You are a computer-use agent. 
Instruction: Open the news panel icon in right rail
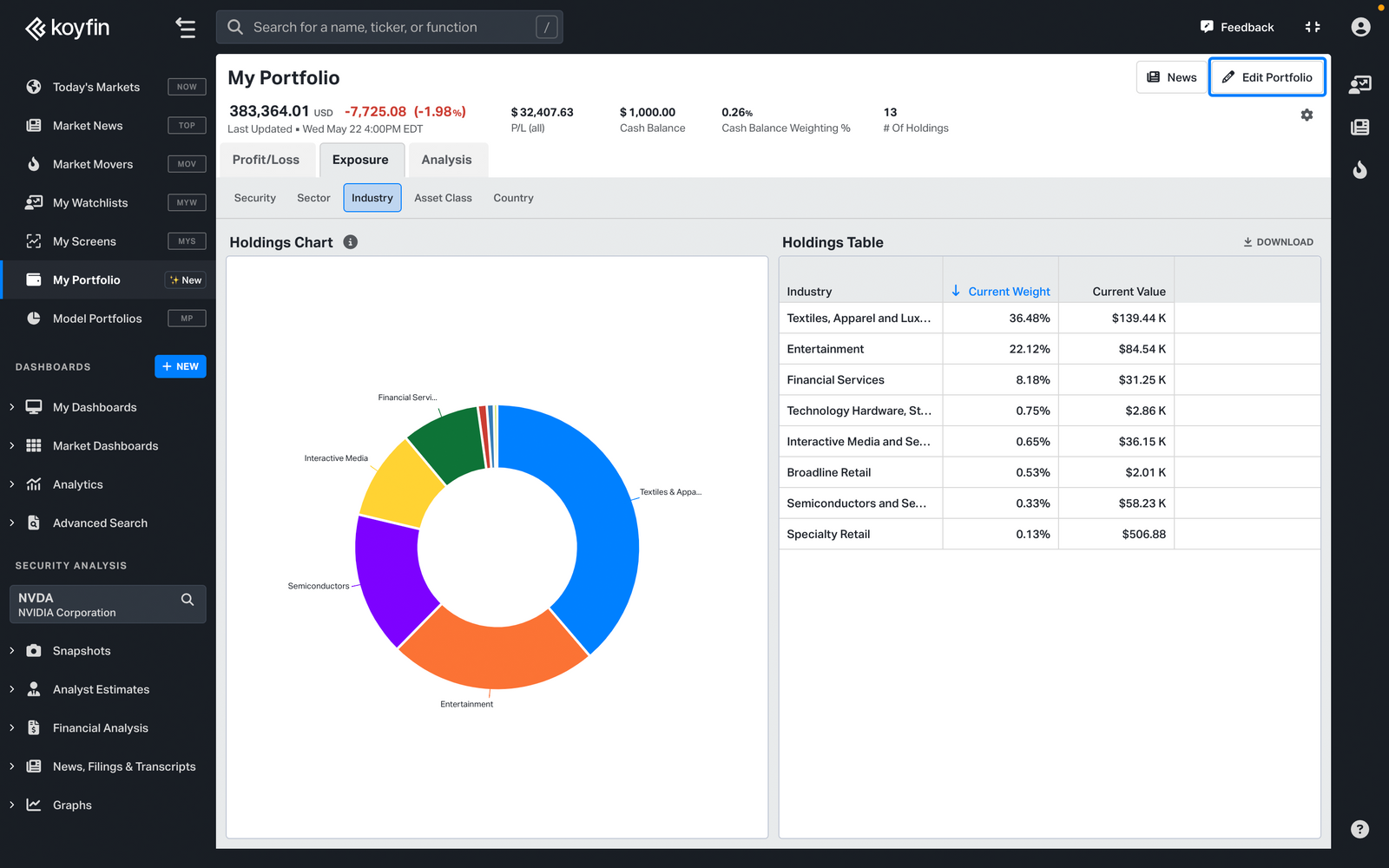pos(1359,128)
